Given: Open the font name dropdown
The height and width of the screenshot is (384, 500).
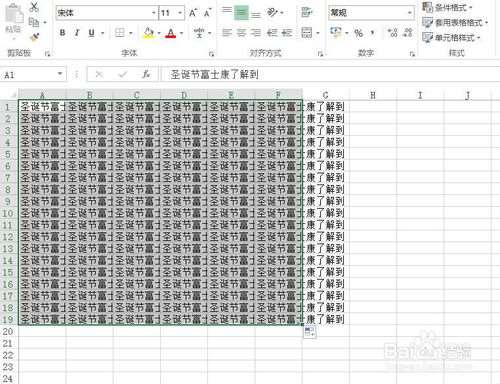Looking at the screenshot, I should 154,13.
